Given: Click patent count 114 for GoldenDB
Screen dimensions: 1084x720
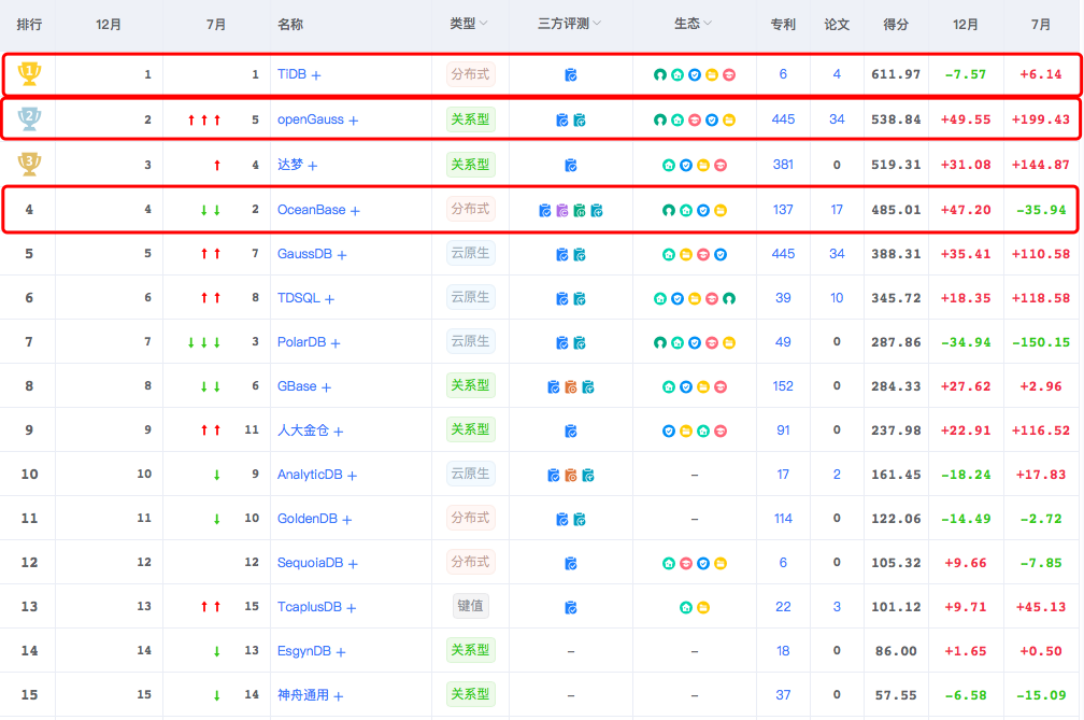Looking at the screenshot, I should (x=783, y=519).
